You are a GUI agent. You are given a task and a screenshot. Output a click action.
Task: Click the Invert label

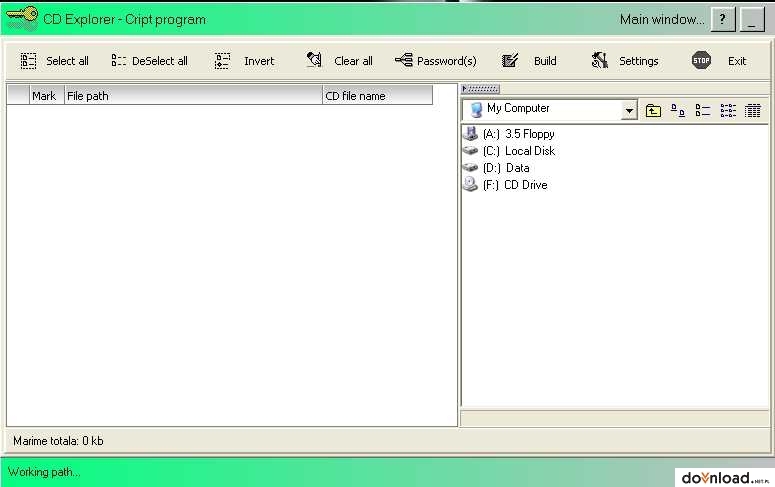coord(259,61)
